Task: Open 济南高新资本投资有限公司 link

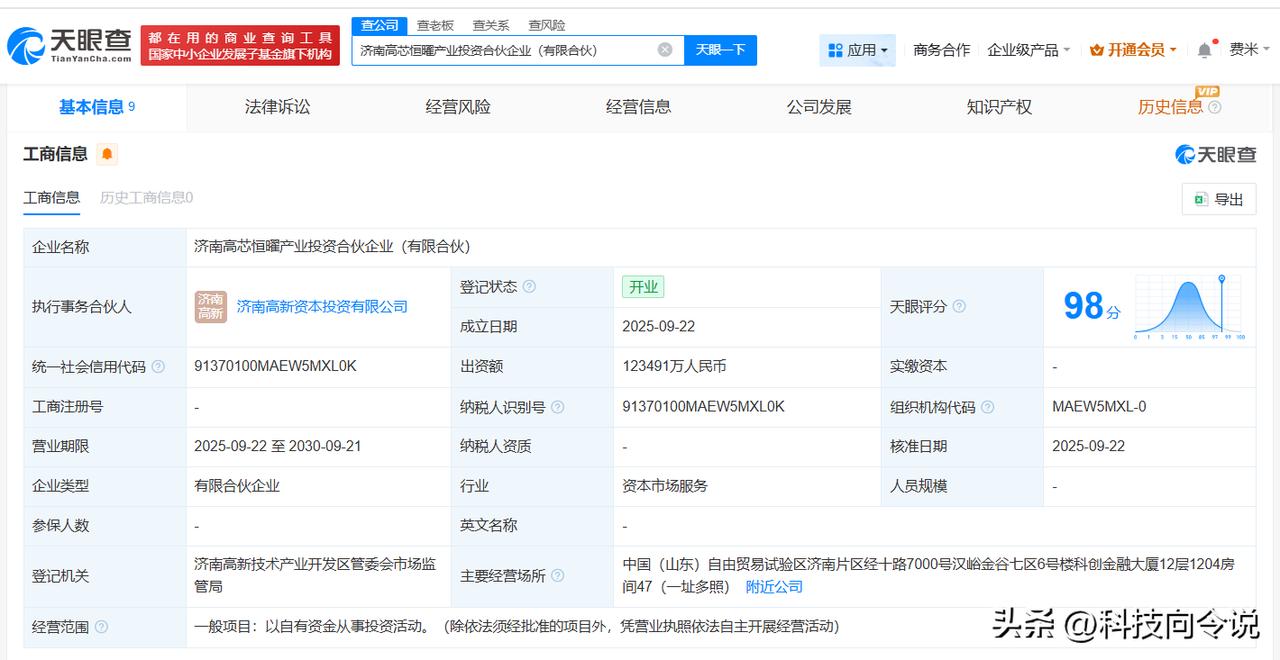Action: coord(322,307)
